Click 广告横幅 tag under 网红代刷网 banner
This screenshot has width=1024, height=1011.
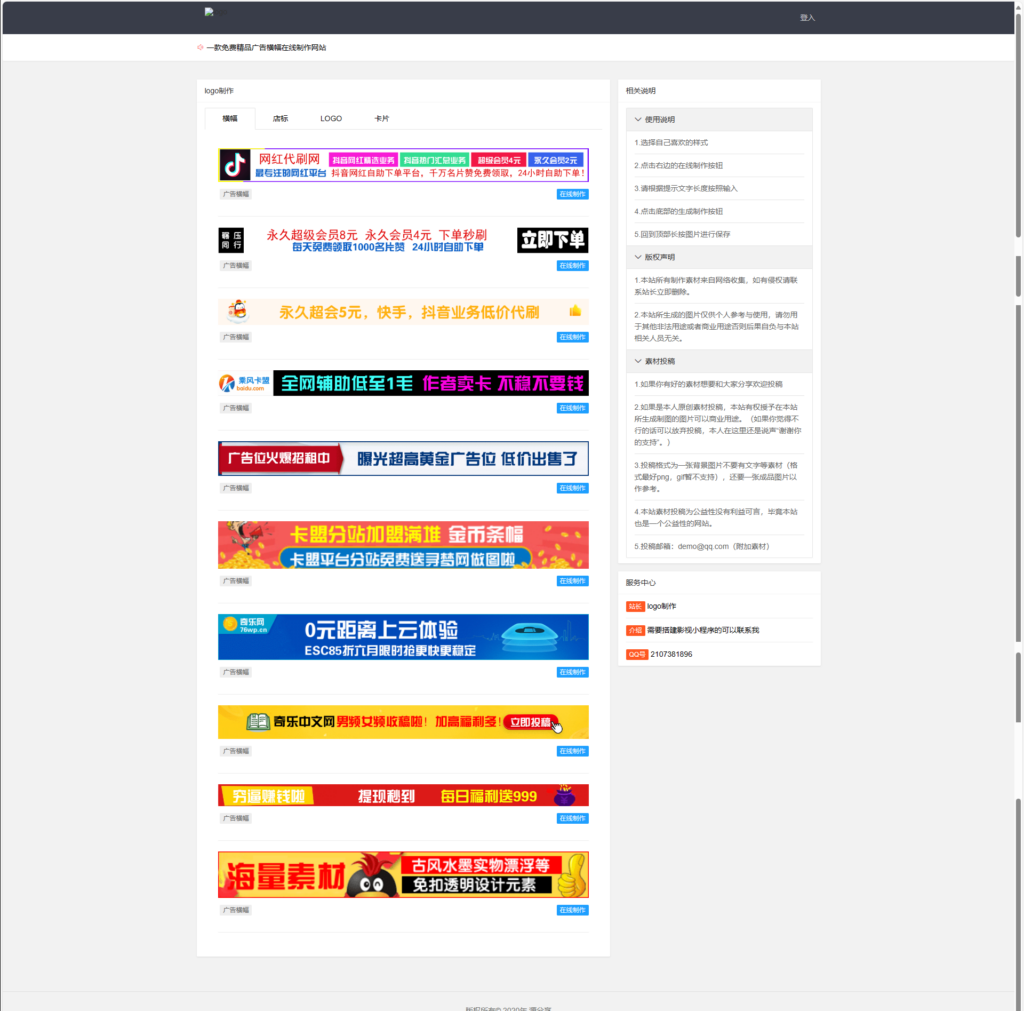(x=236, y=194)
